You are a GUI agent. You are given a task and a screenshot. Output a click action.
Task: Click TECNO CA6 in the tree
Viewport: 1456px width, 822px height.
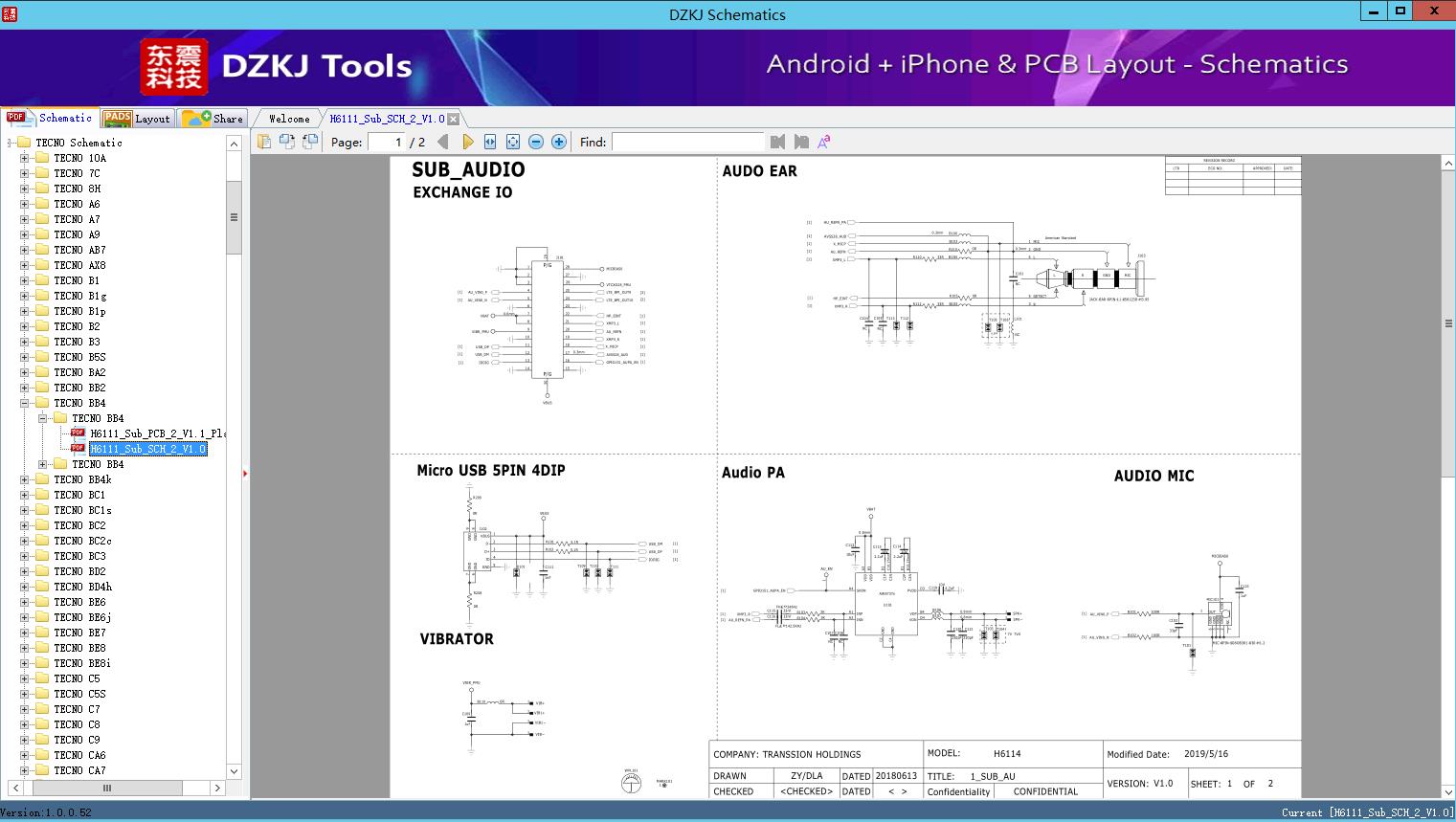79,755
